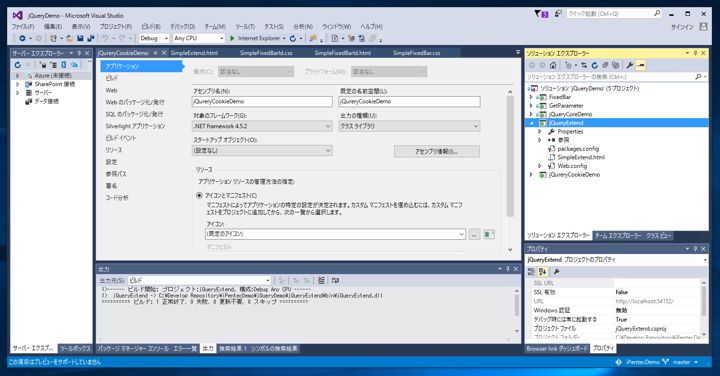Refresh the Solution Explorer tree
Viewport: 720px width, 376px height.
[x=595, y=65]
